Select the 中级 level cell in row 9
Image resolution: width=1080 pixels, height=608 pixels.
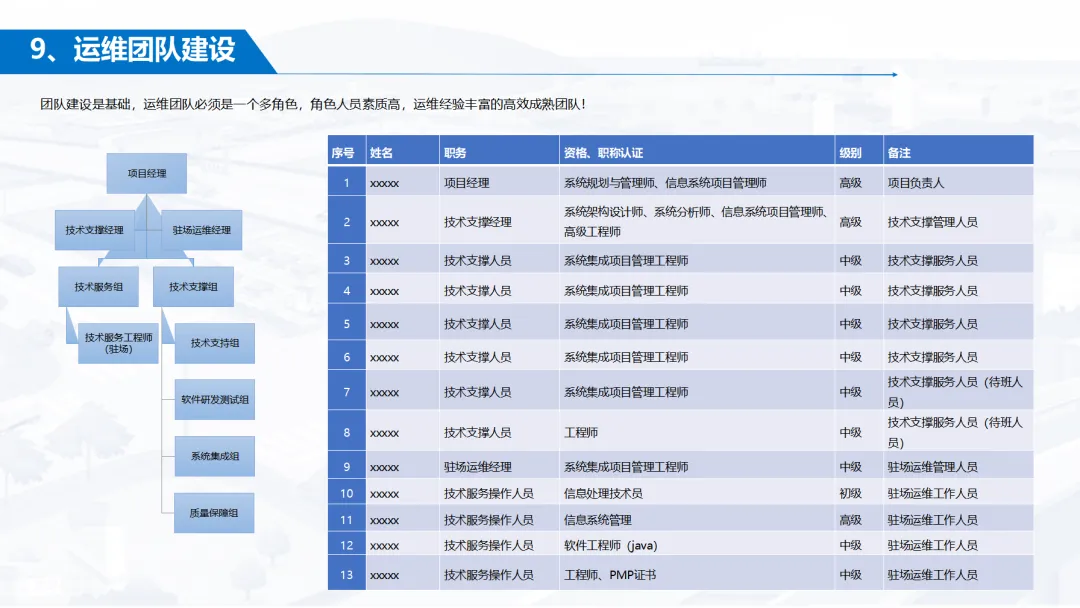(859, 466)
